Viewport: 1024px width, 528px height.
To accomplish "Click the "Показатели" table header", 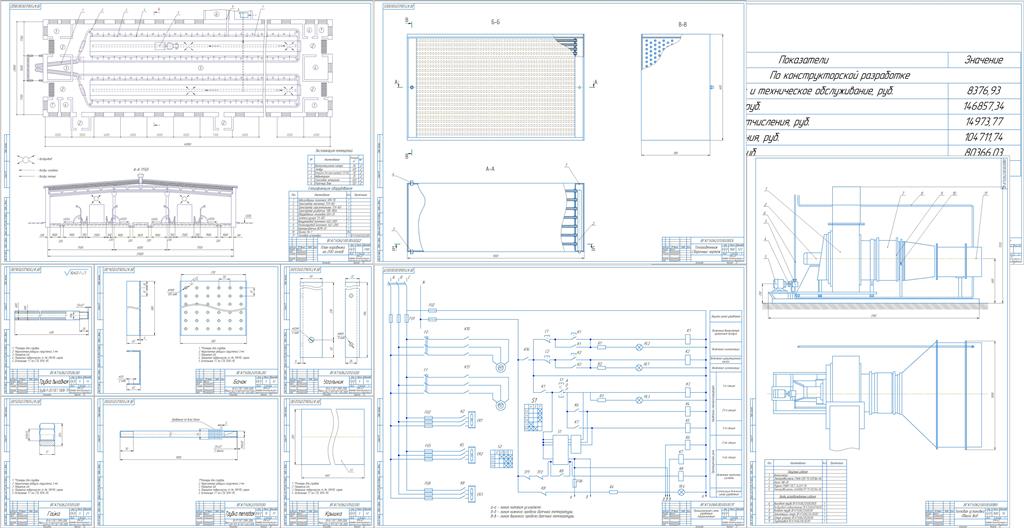I will point(803,59).
